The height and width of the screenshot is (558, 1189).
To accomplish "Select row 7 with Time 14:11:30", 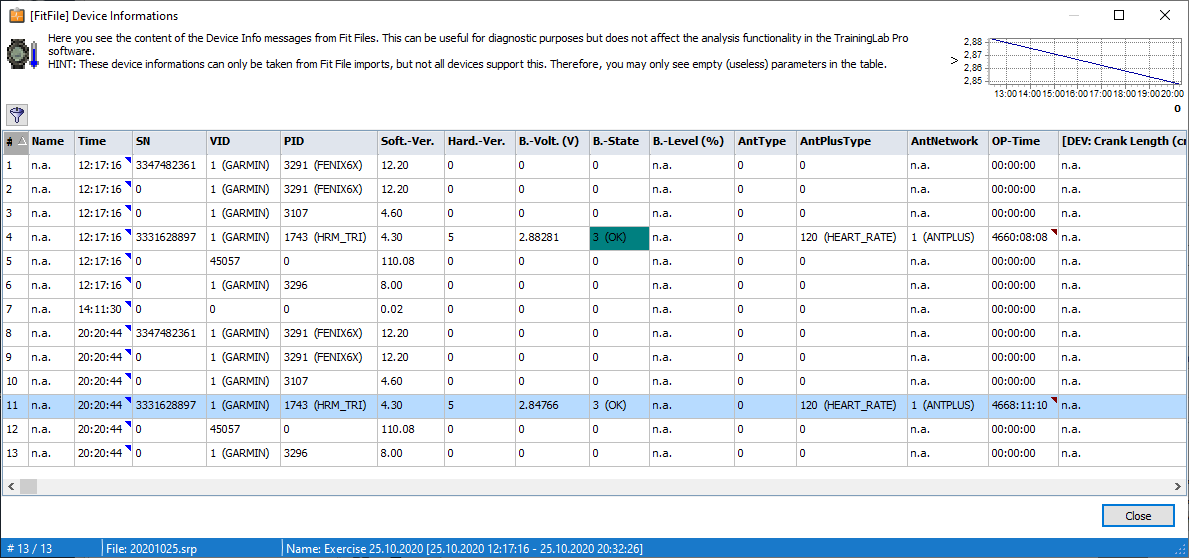I will coord(100,309).
